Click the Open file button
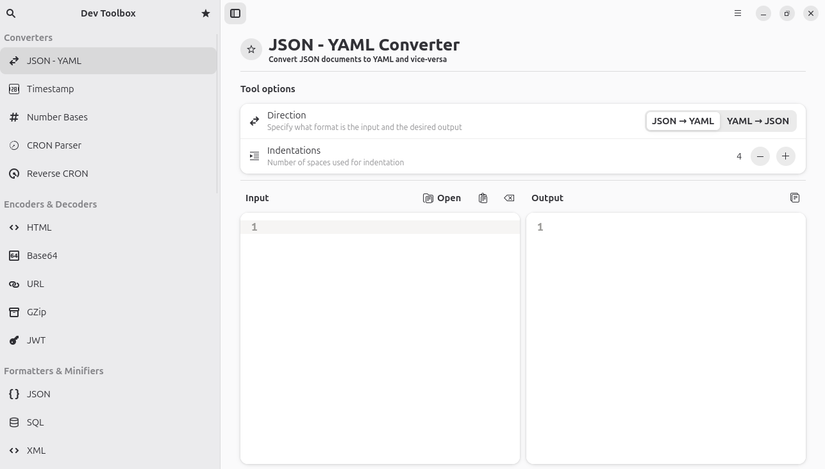 (x=442, y=198)
